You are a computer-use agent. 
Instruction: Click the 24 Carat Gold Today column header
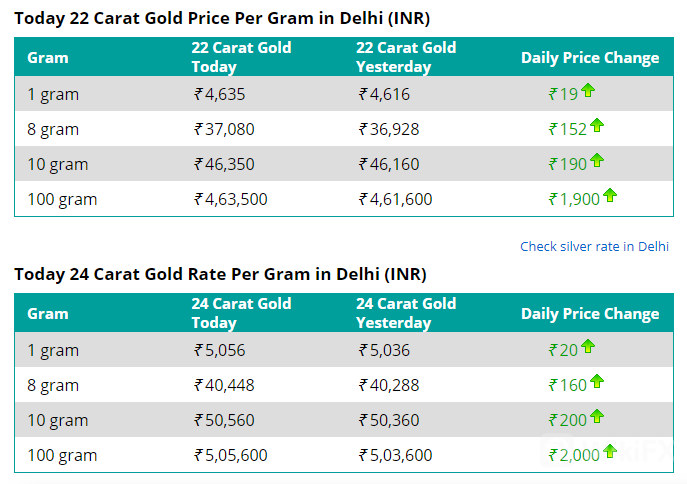coord(241,313)
